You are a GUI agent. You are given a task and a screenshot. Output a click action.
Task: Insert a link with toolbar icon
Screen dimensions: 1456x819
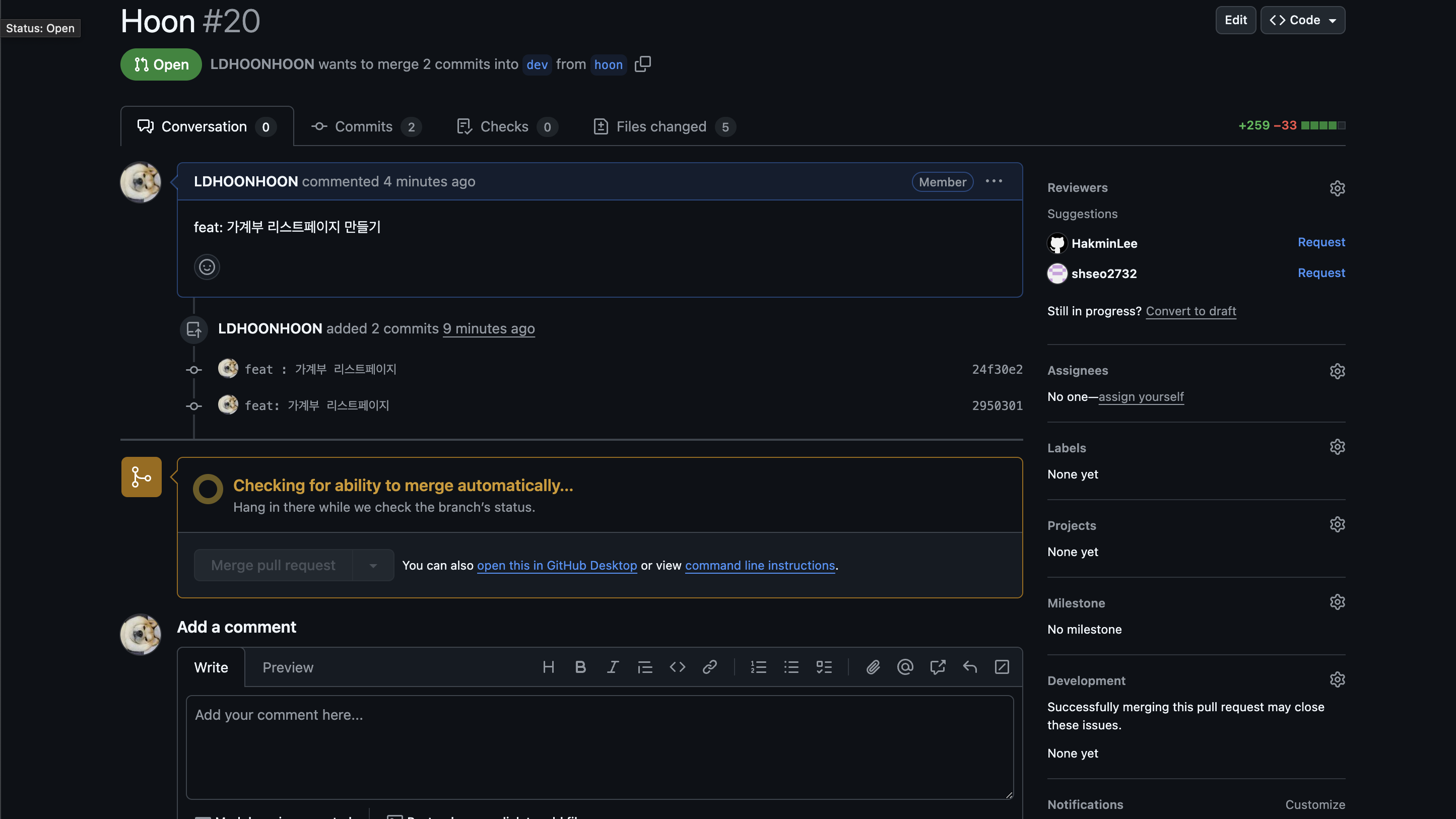coord(710,667)
